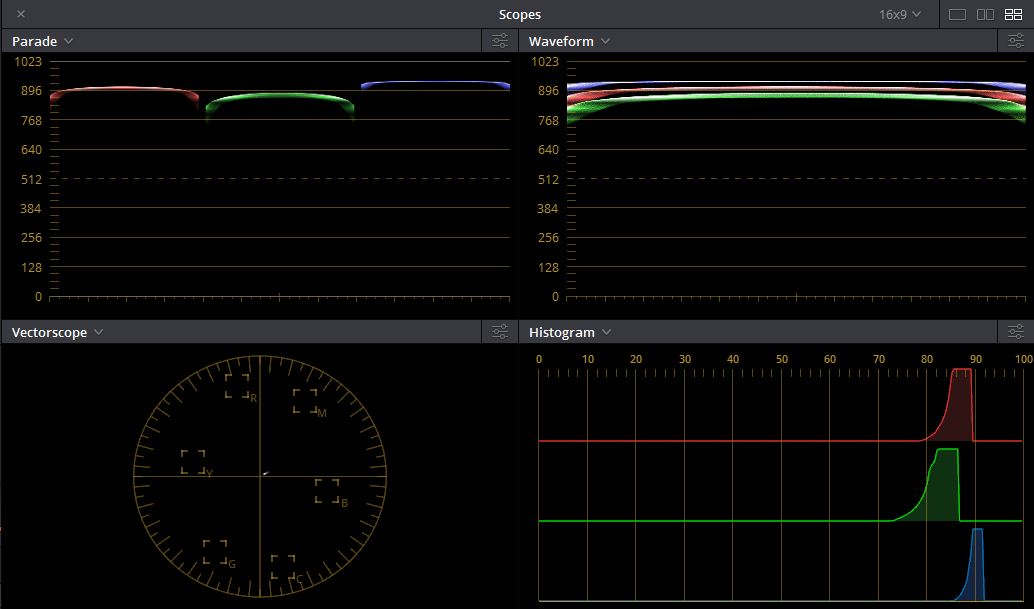Click the 70 label on the histogram axis

tap(878, 359)
